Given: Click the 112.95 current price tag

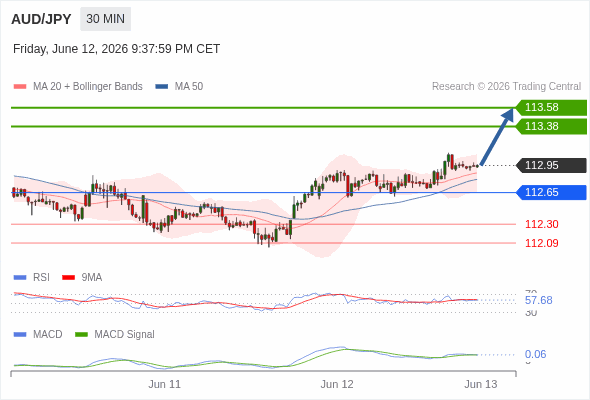Looking at the screenshot, I should (x=551, y=166).
